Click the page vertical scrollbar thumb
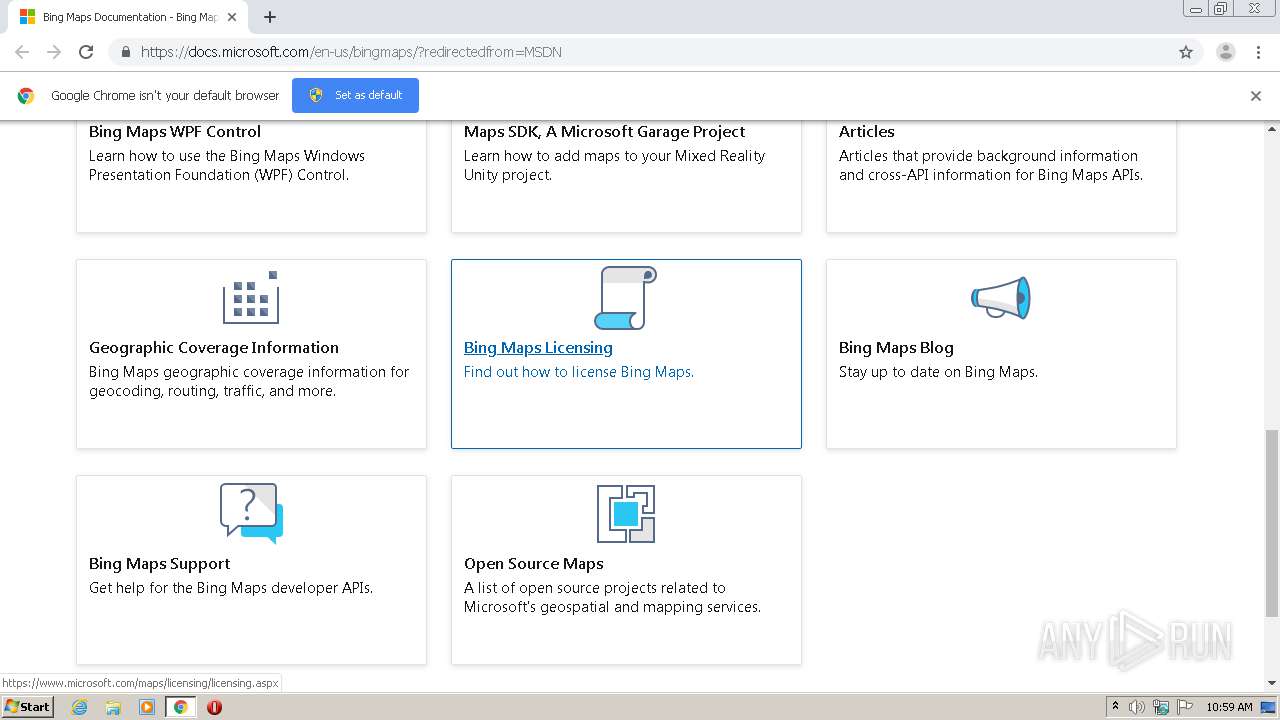Viewport: 1280px width, 720px height. click(1272, 524)
